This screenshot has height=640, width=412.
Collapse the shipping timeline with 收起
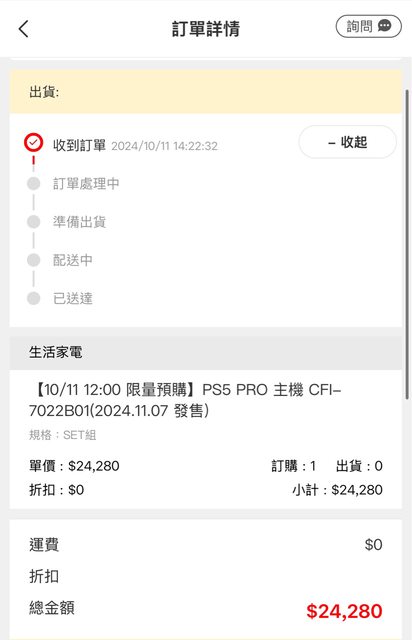pos(347,142)
